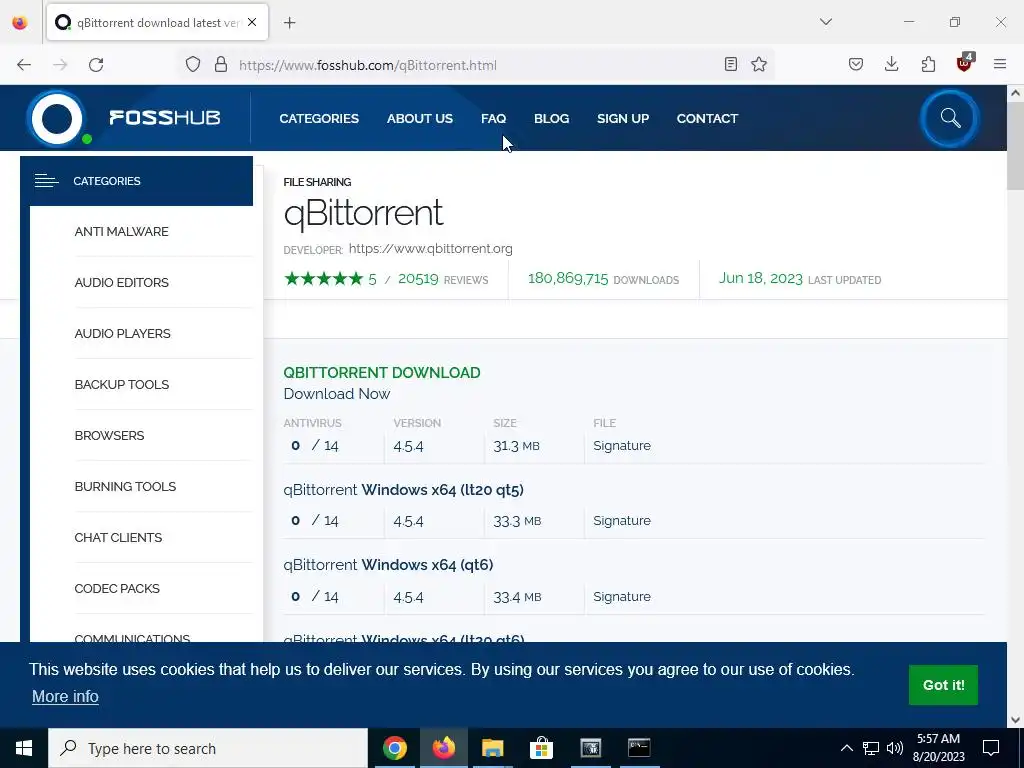
Task: Click the site padlock icon
Action: click(x=221, y=65)
